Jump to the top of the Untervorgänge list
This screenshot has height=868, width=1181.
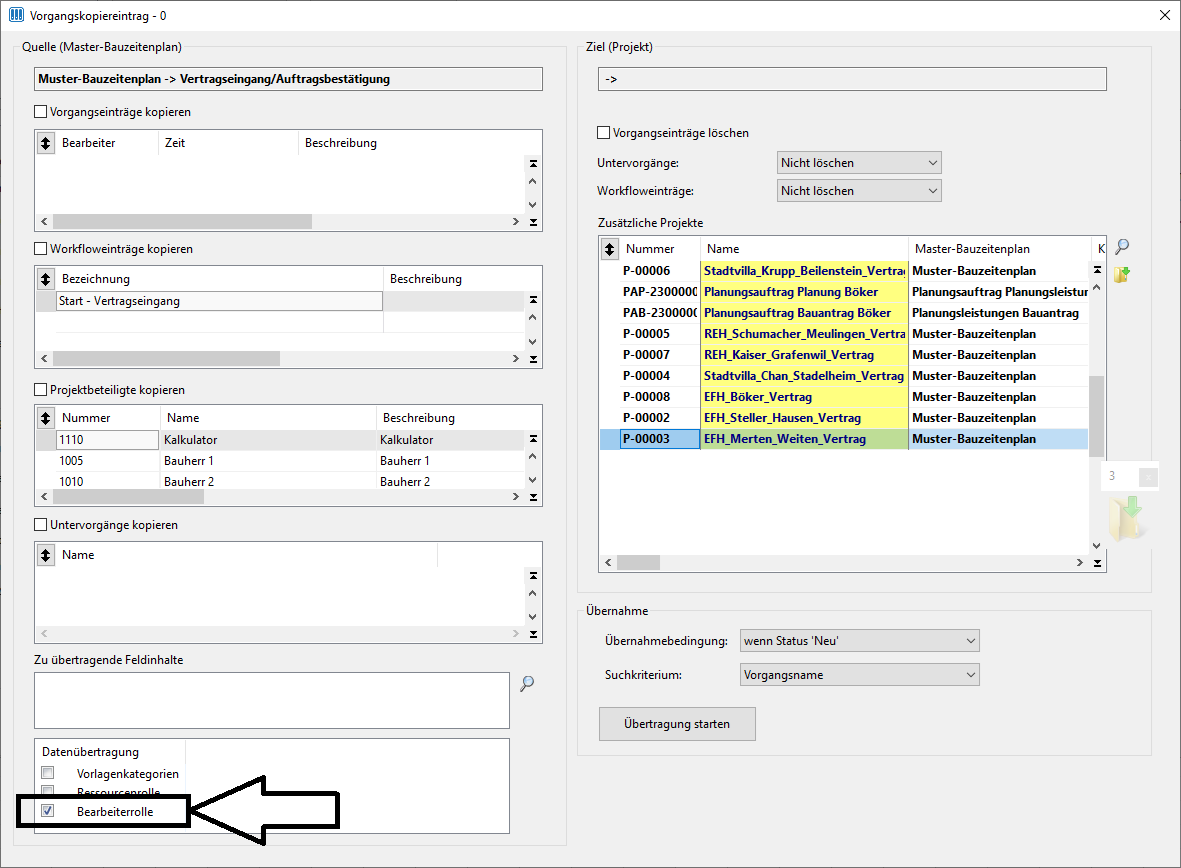point(533,576)
